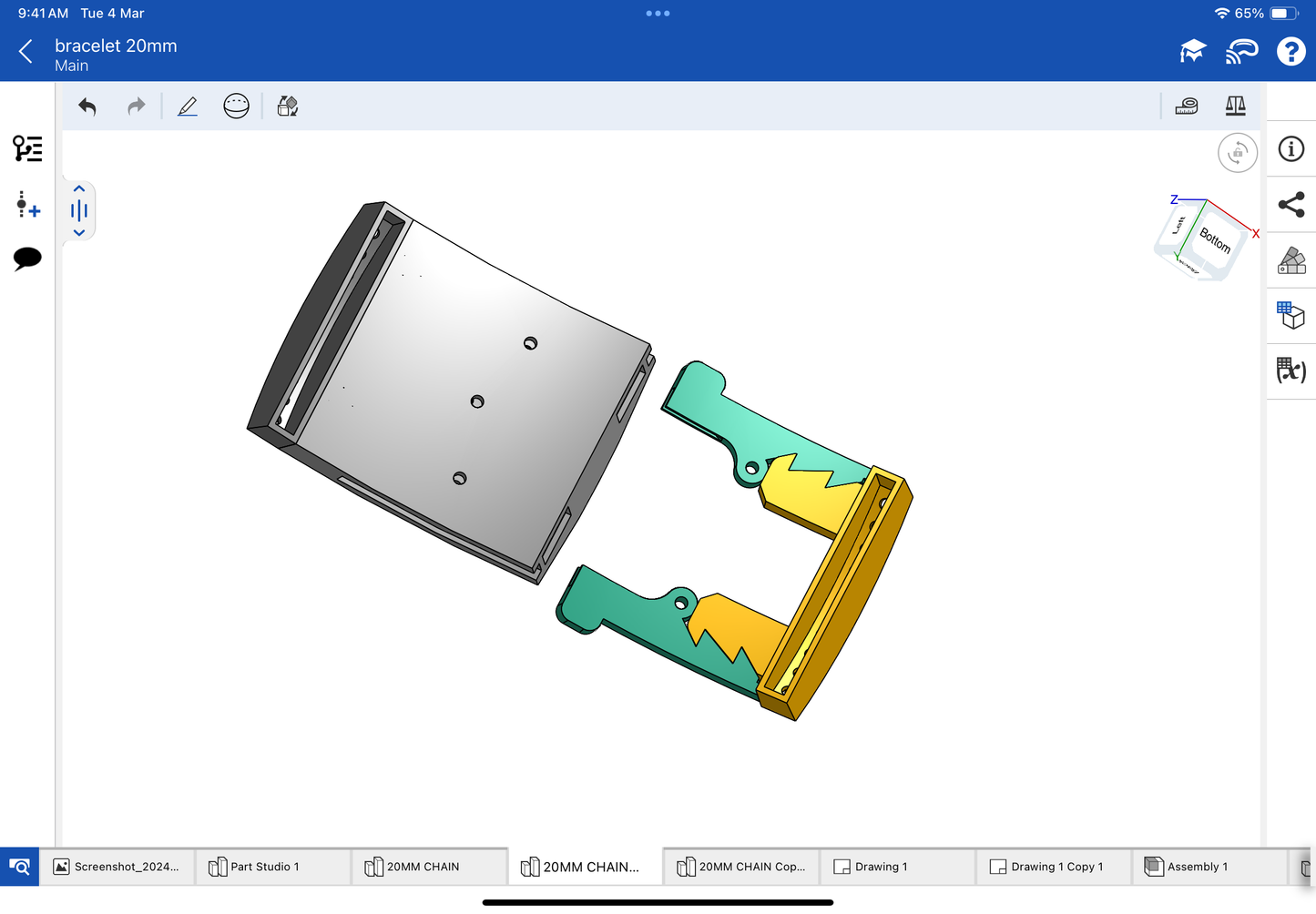Image resolution: width=1316 pixels, height=914 pixels.
Task: Open the insert element plus menu
Action: tap(27, 205)
